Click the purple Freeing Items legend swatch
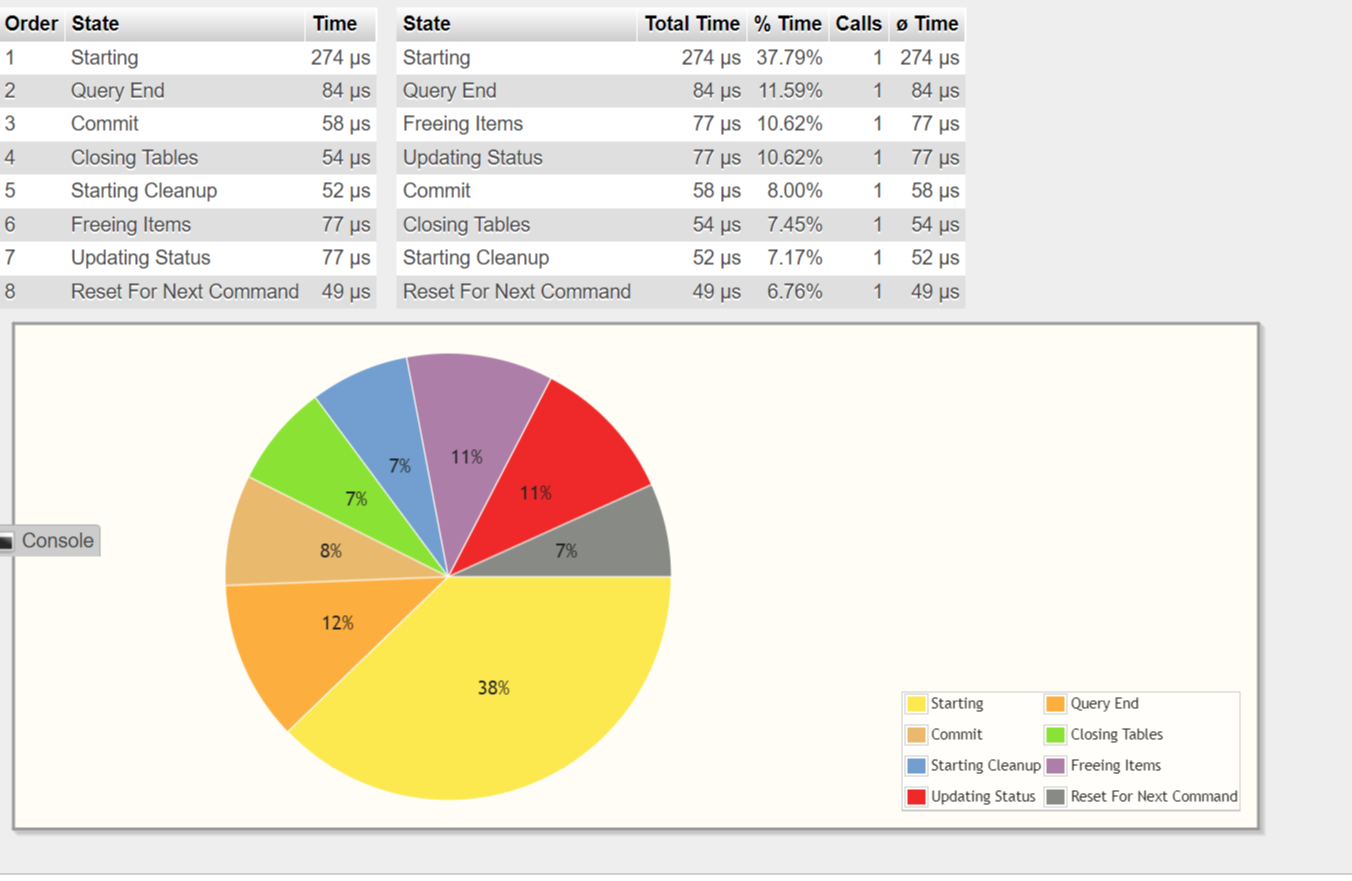 point(1055,766)
